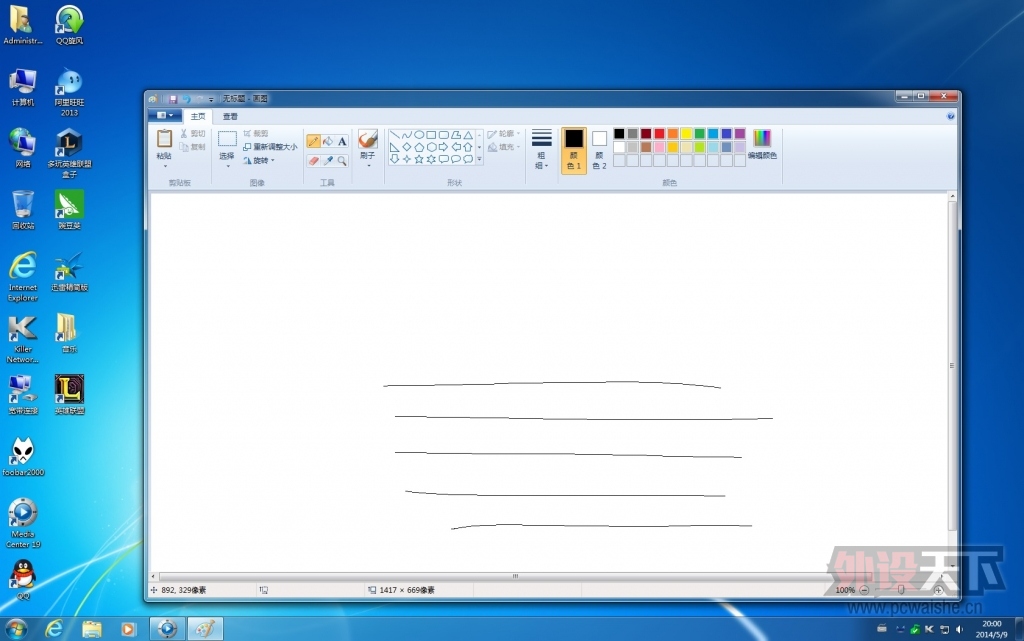Open the Paint application menu button
1024x641 pixels.
click(x=165, y=116)
